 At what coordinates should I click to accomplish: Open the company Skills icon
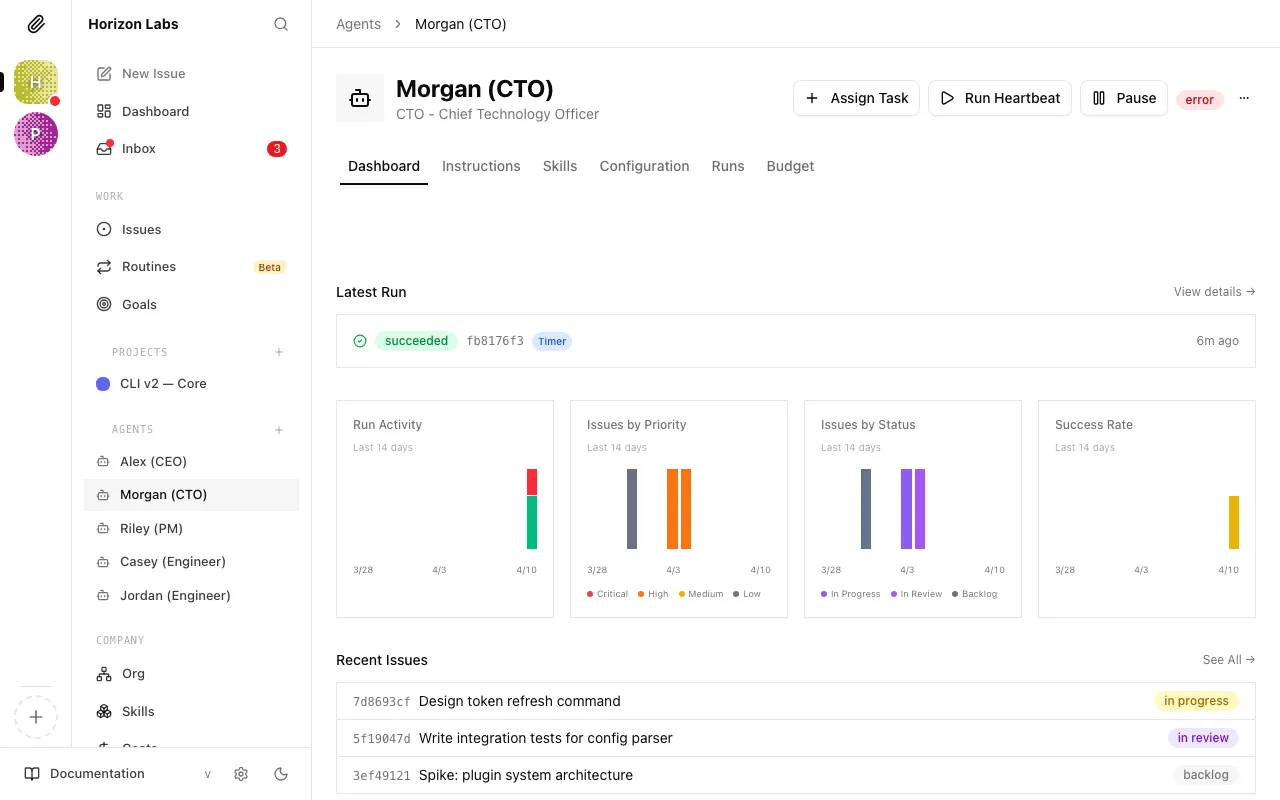point(104,711)
